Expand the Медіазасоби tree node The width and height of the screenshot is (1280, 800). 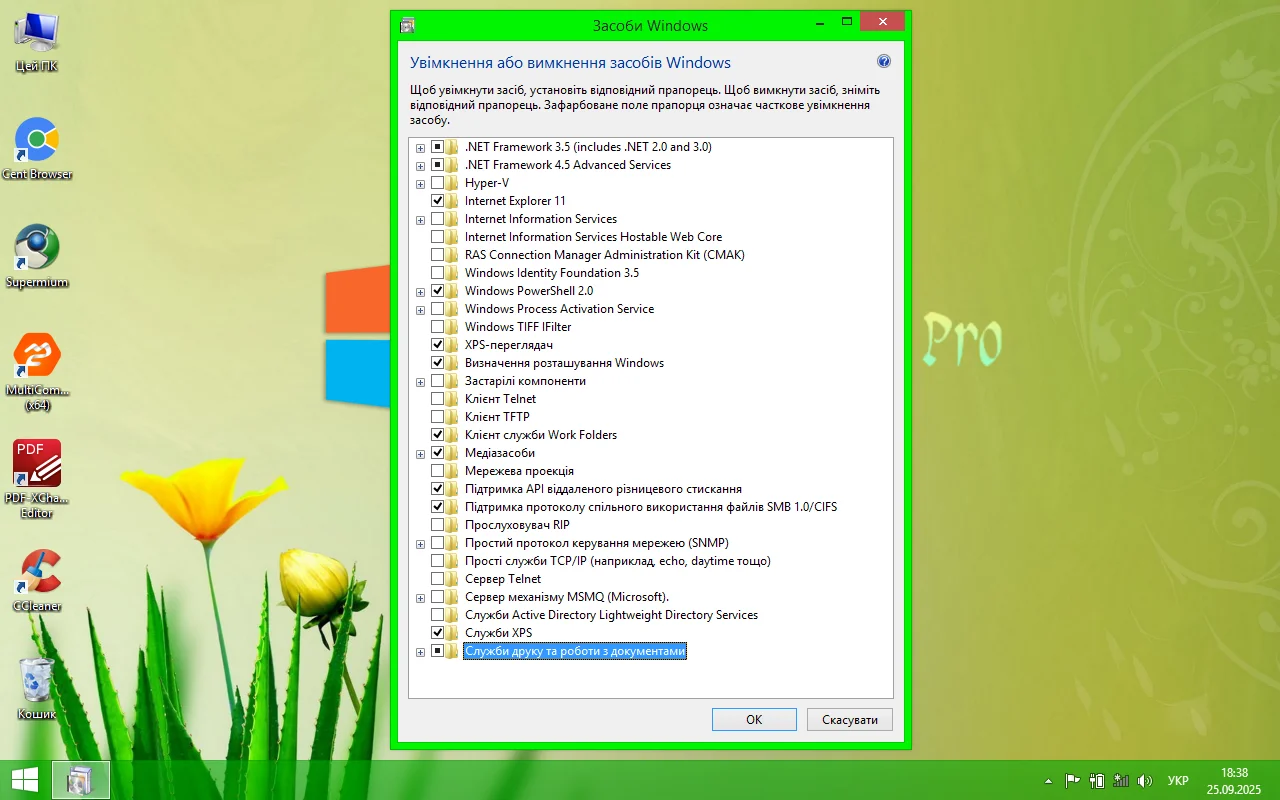click(420, 454)
